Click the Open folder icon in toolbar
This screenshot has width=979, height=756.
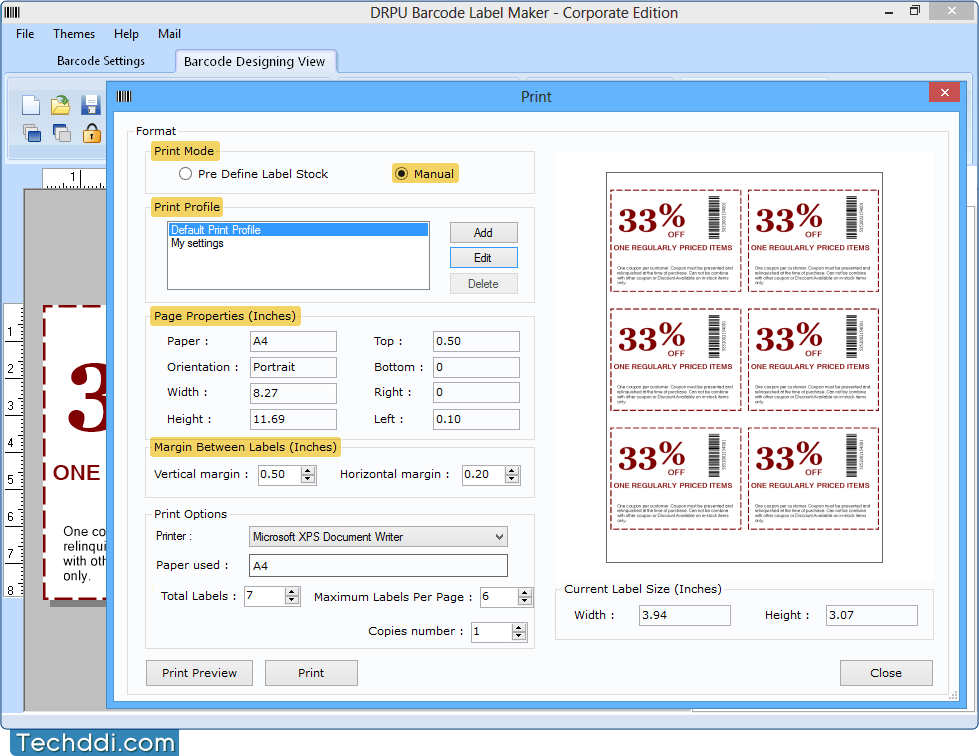point(61,105)
